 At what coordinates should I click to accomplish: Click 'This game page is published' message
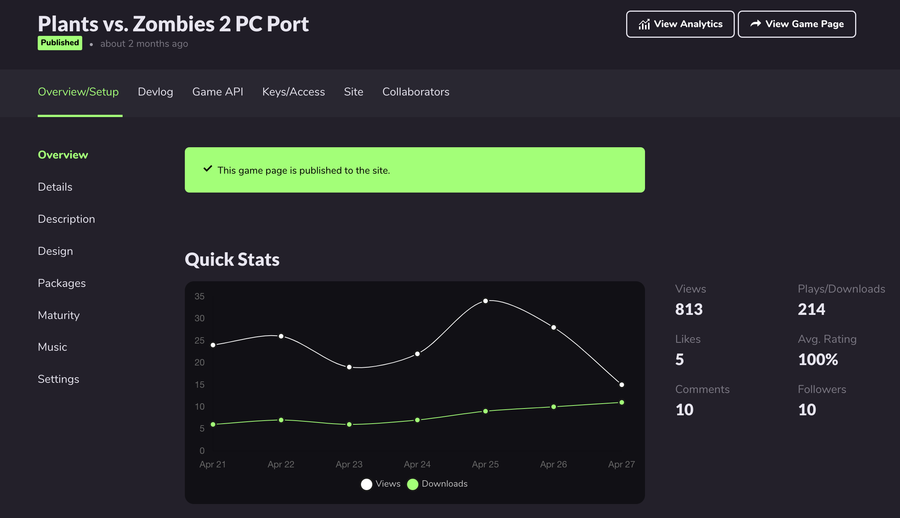pyautogui.click(x=304, y=171)
